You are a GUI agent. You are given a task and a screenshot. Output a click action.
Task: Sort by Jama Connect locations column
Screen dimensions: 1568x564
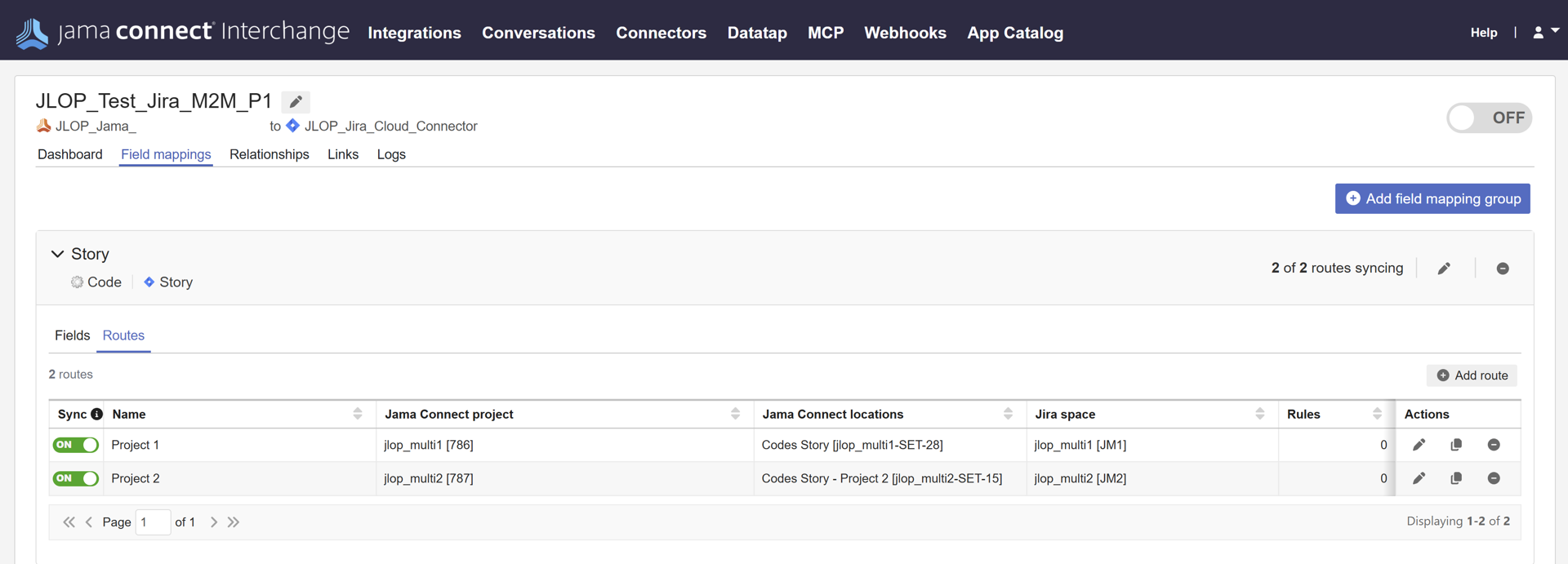tap(1008, 414)
